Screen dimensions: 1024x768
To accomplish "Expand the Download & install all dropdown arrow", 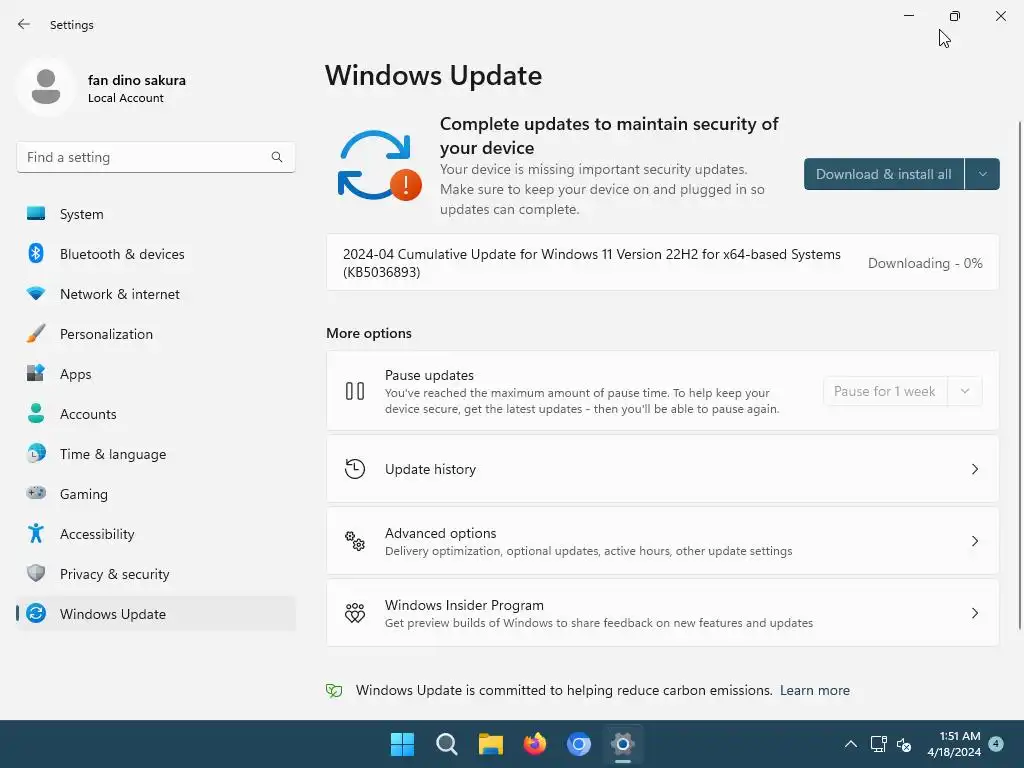I will [x=982, y=174].
